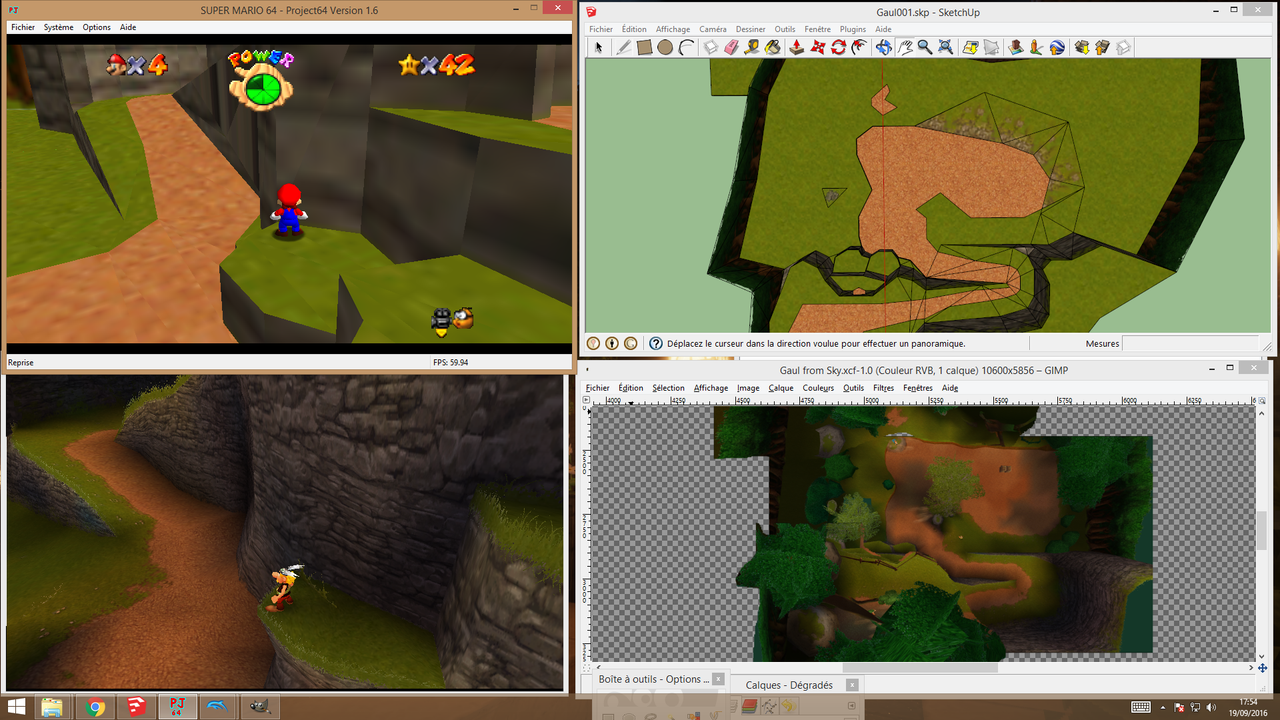Viewport: 1280px width, 720px height.
Task: Close the Calques - Dégradés dock
Action: pos(852,685)
